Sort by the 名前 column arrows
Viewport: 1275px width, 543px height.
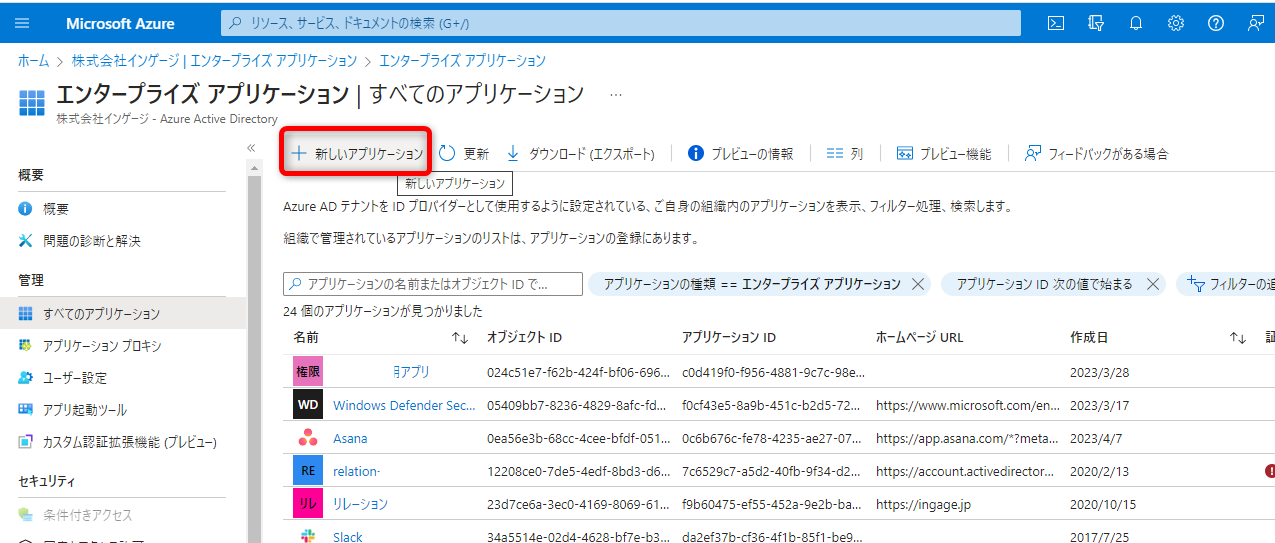click(x=460, y=338)
